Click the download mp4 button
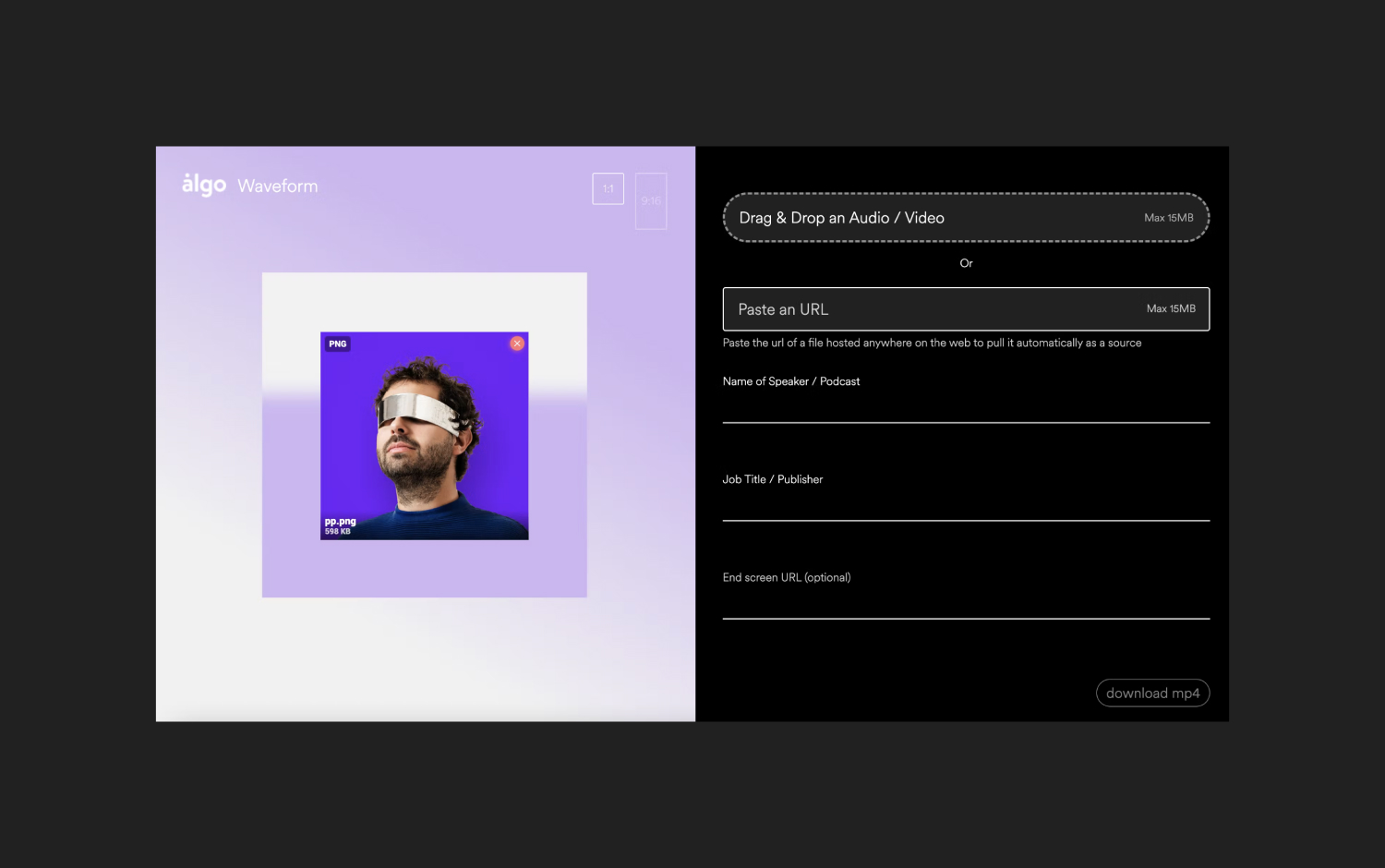The width and height of the screenshot is (1385, 868). pos(1152,693)
